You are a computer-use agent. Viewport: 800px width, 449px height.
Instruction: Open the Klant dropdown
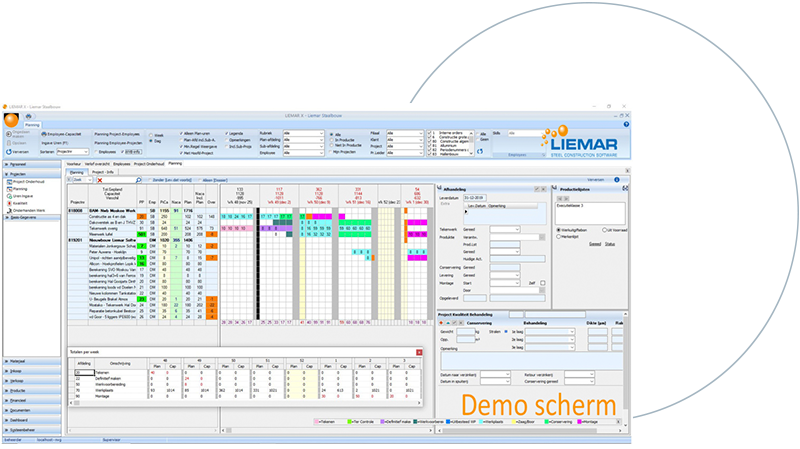point(405,140)
